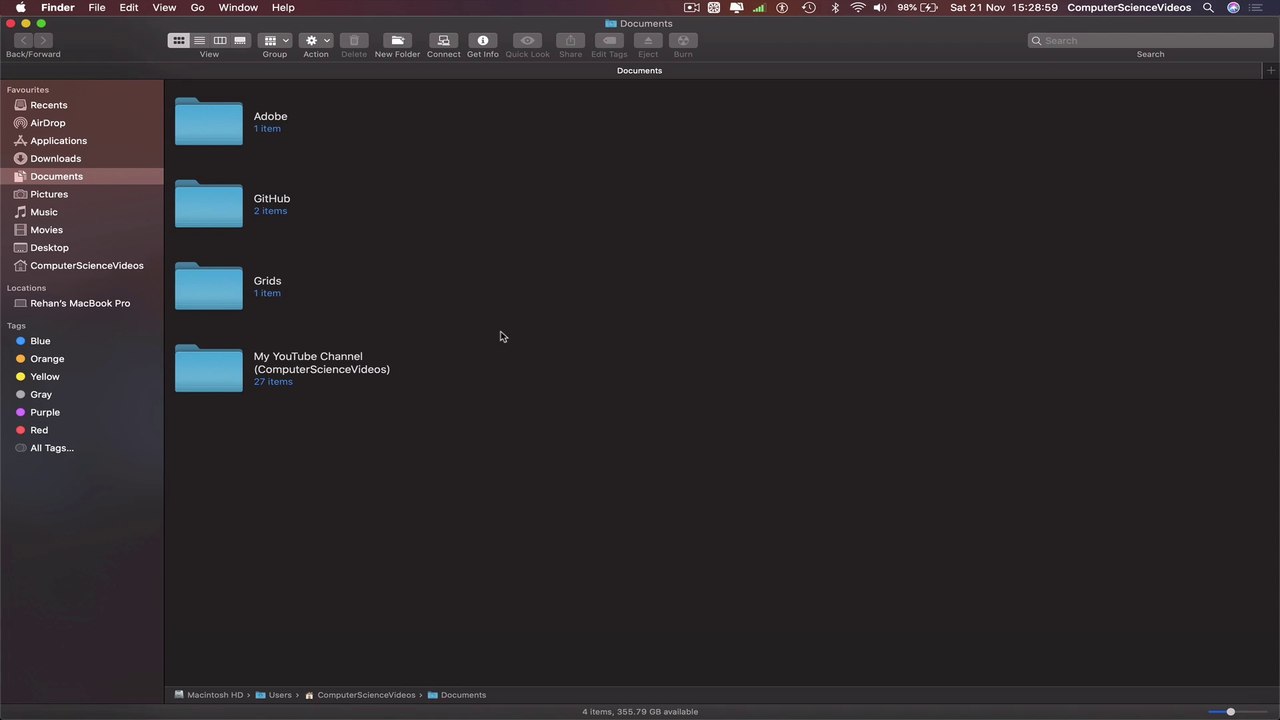Open the Window menu
Image resolution: width=1280 pixels, height=720 pixels.
pyautogui.click(x=238, y=7)
